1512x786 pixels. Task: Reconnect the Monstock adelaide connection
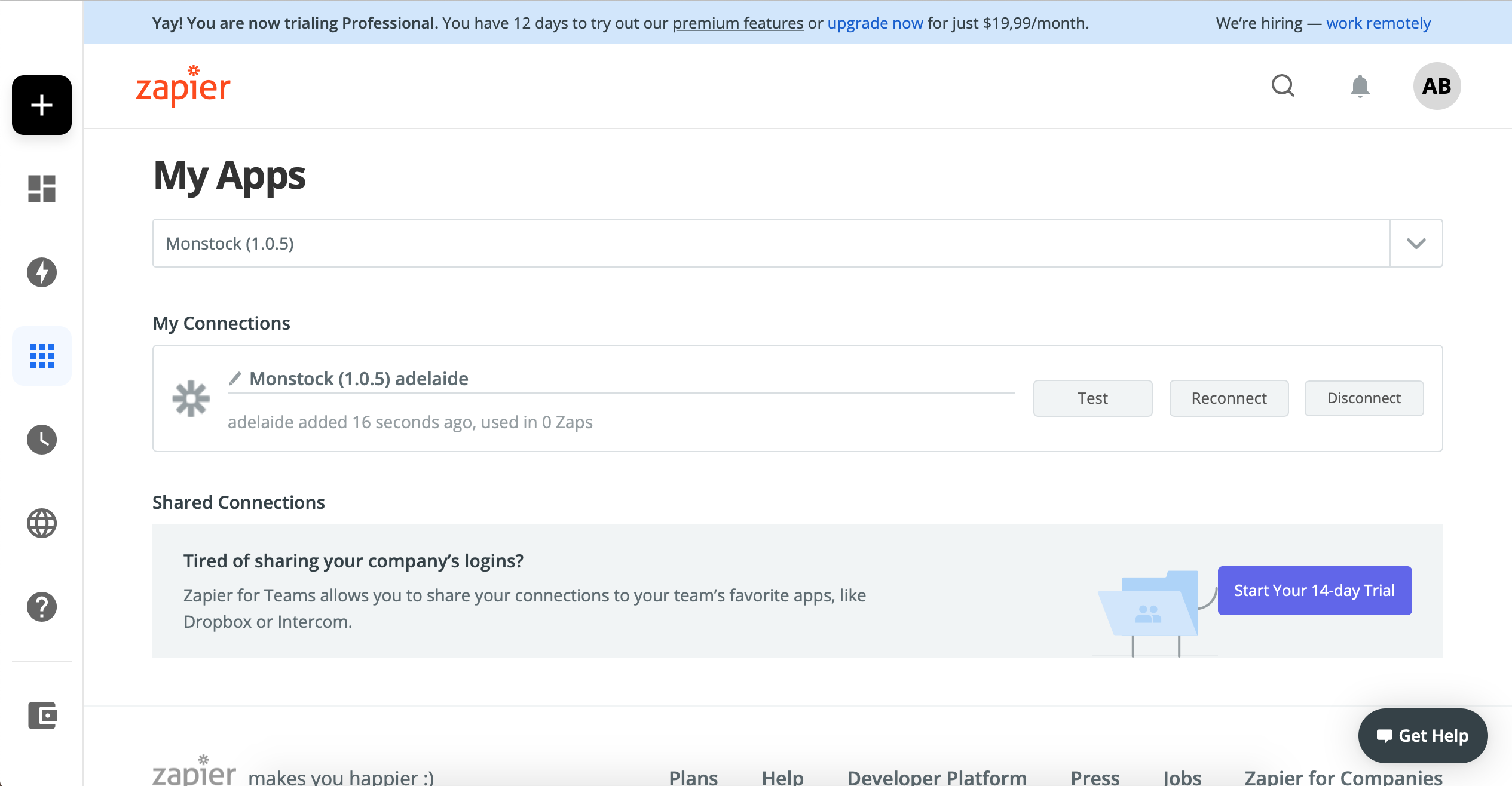(x=1229, y=398)
